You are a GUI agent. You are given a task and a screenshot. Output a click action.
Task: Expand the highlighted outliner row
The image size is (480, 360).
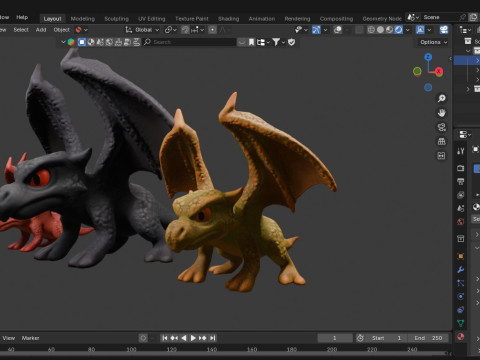point(477,60)
